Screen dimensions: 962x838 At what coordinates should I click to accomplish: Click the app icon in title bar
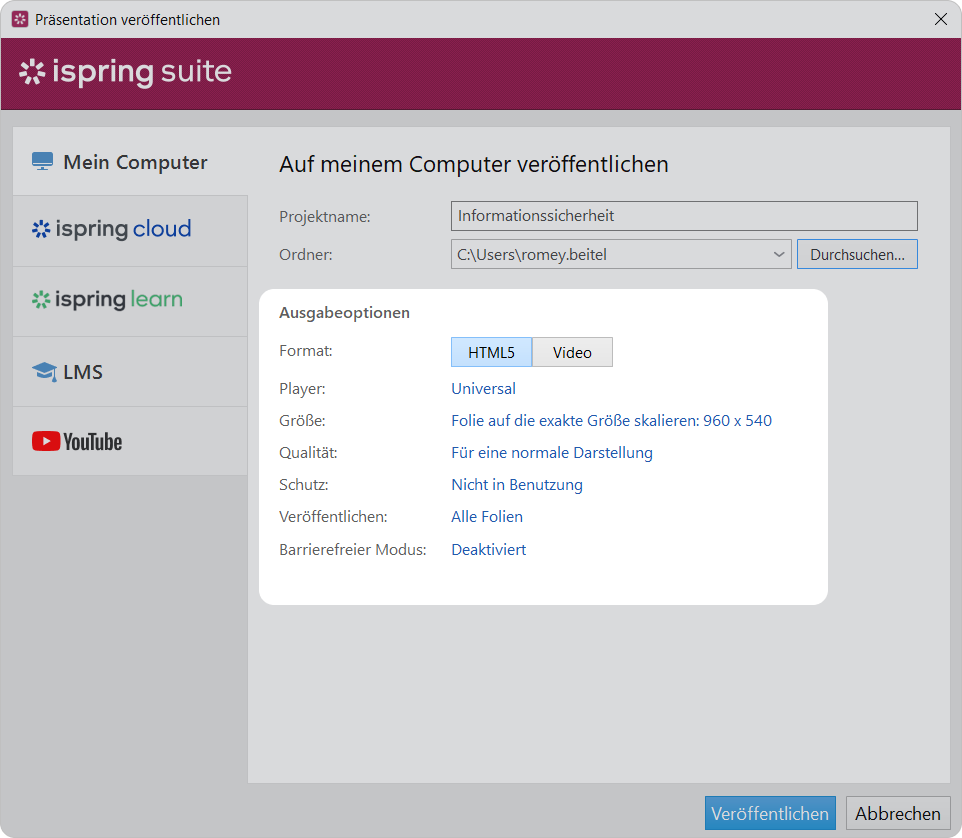[20, 19]
